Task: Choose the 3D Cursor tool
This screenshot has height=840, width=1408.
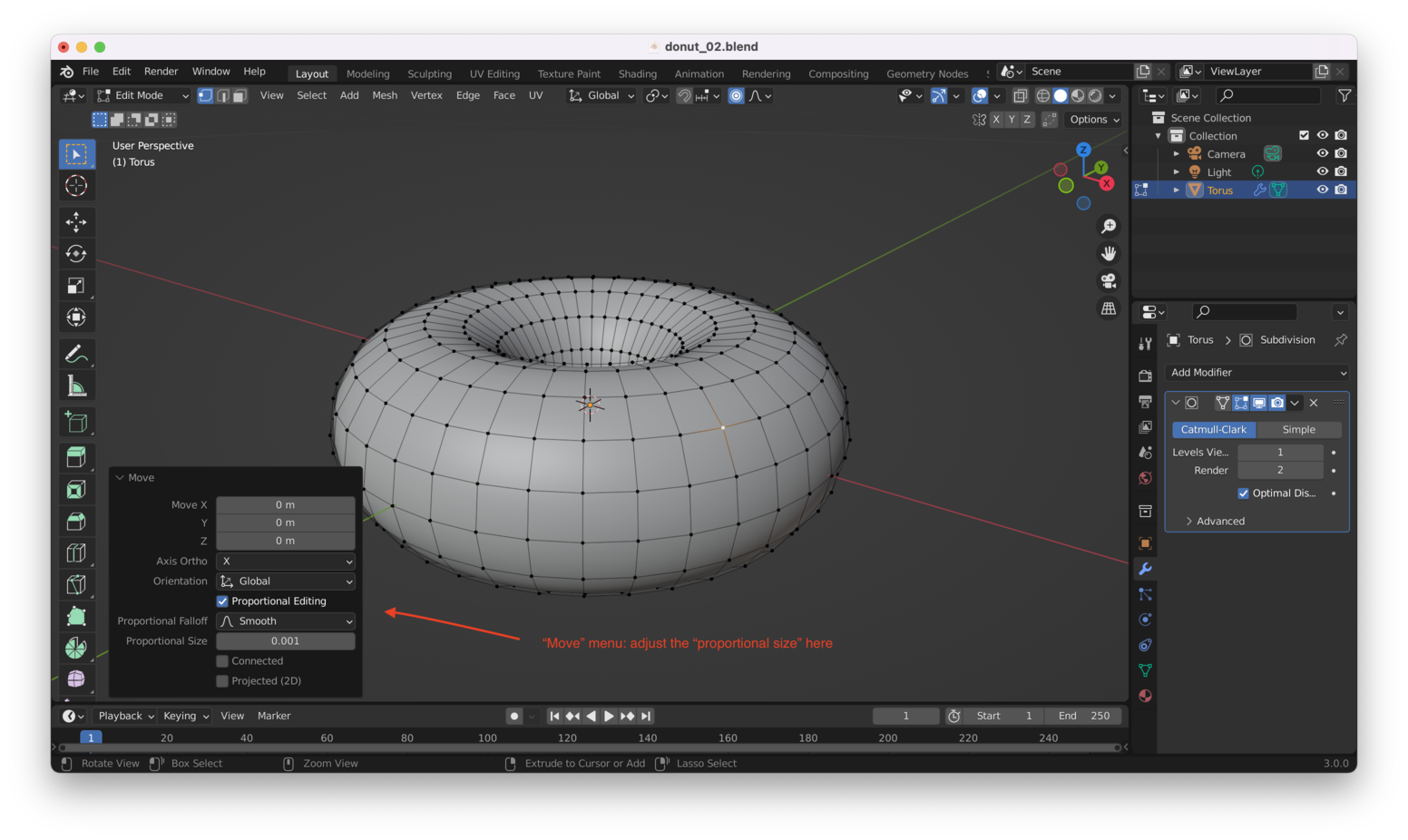Action: coord(76,186)
